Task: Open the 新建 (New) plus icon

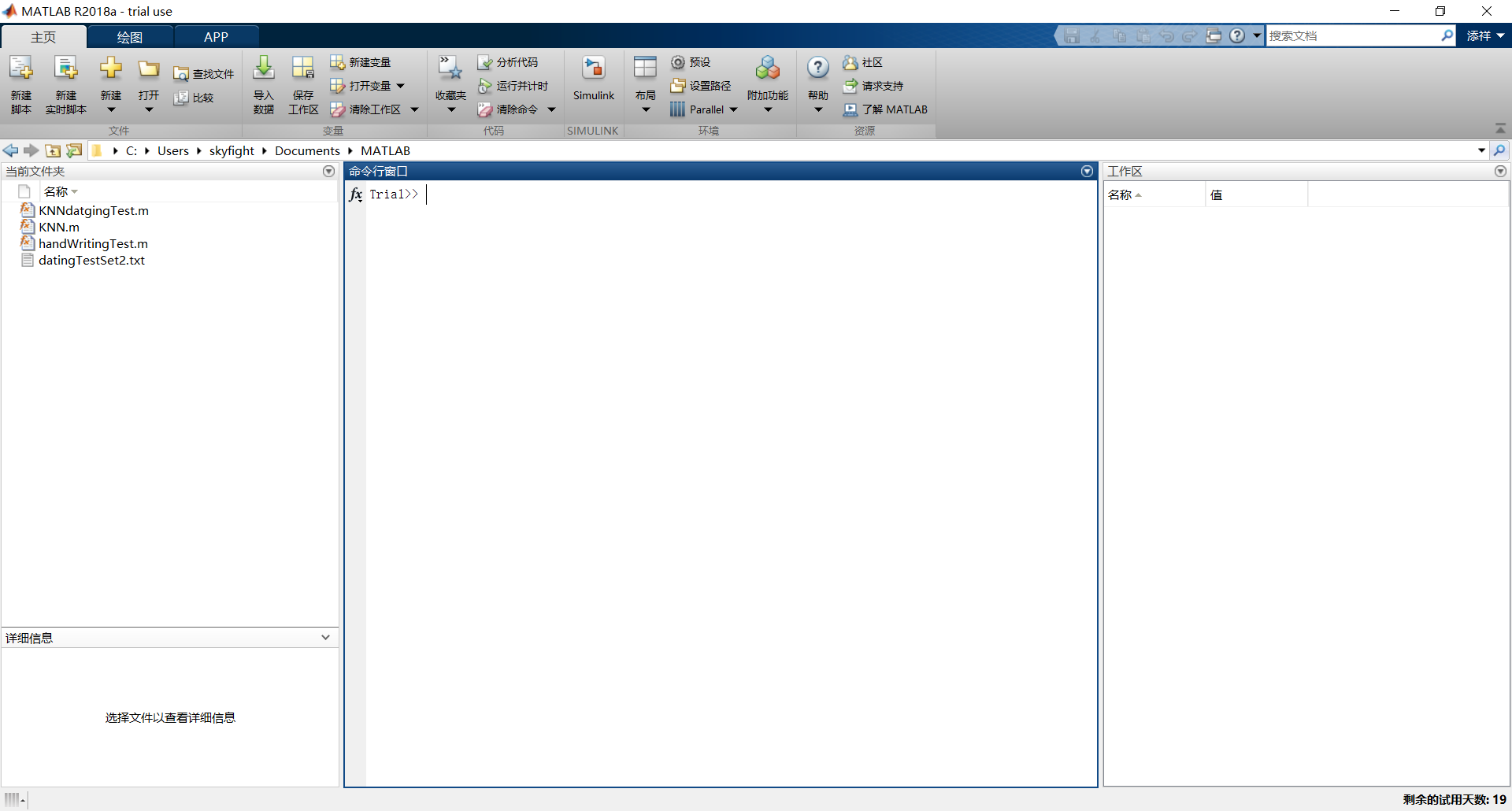Action: (111, 69)
